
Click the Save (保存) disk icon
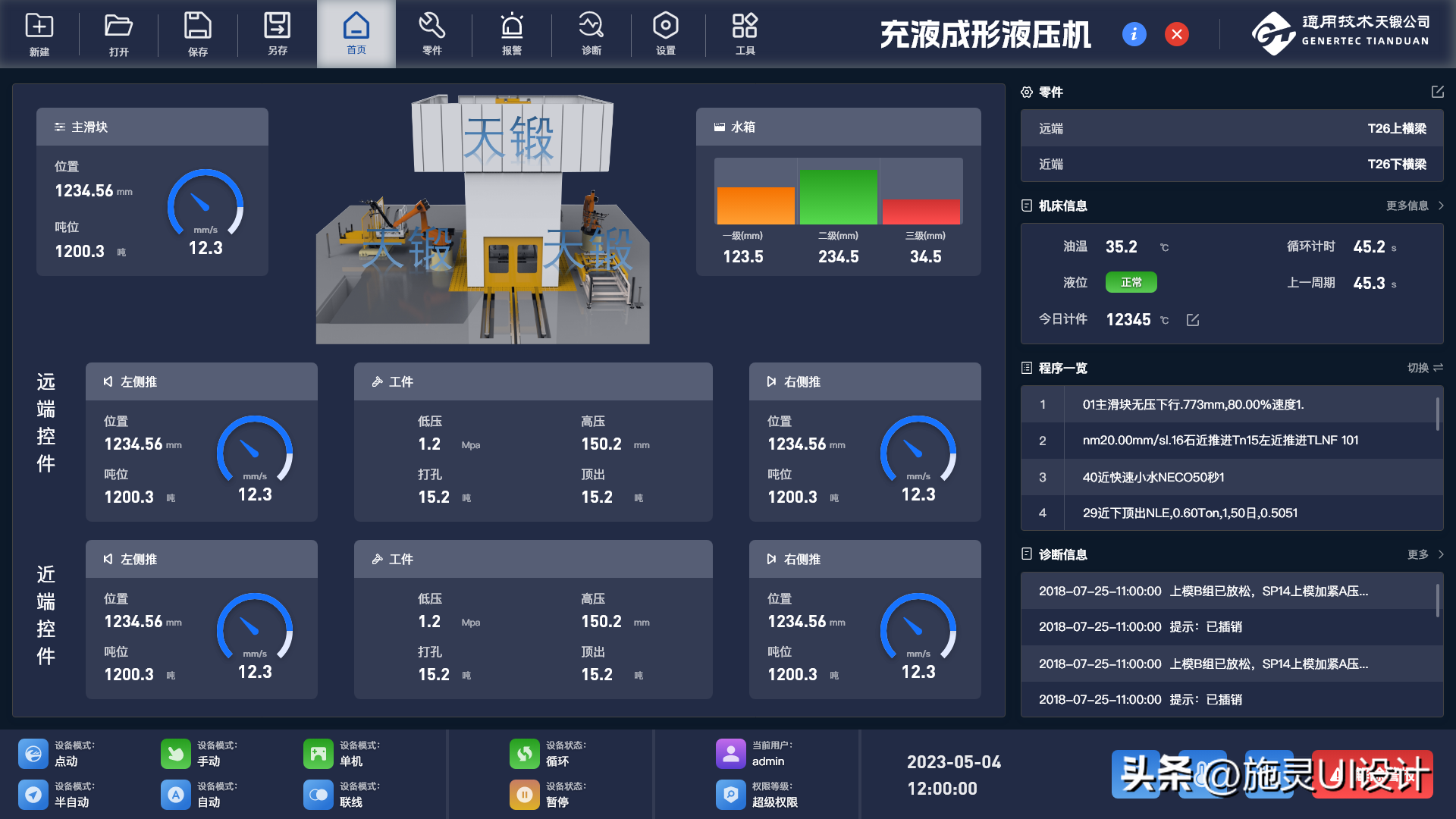(197, 27)
